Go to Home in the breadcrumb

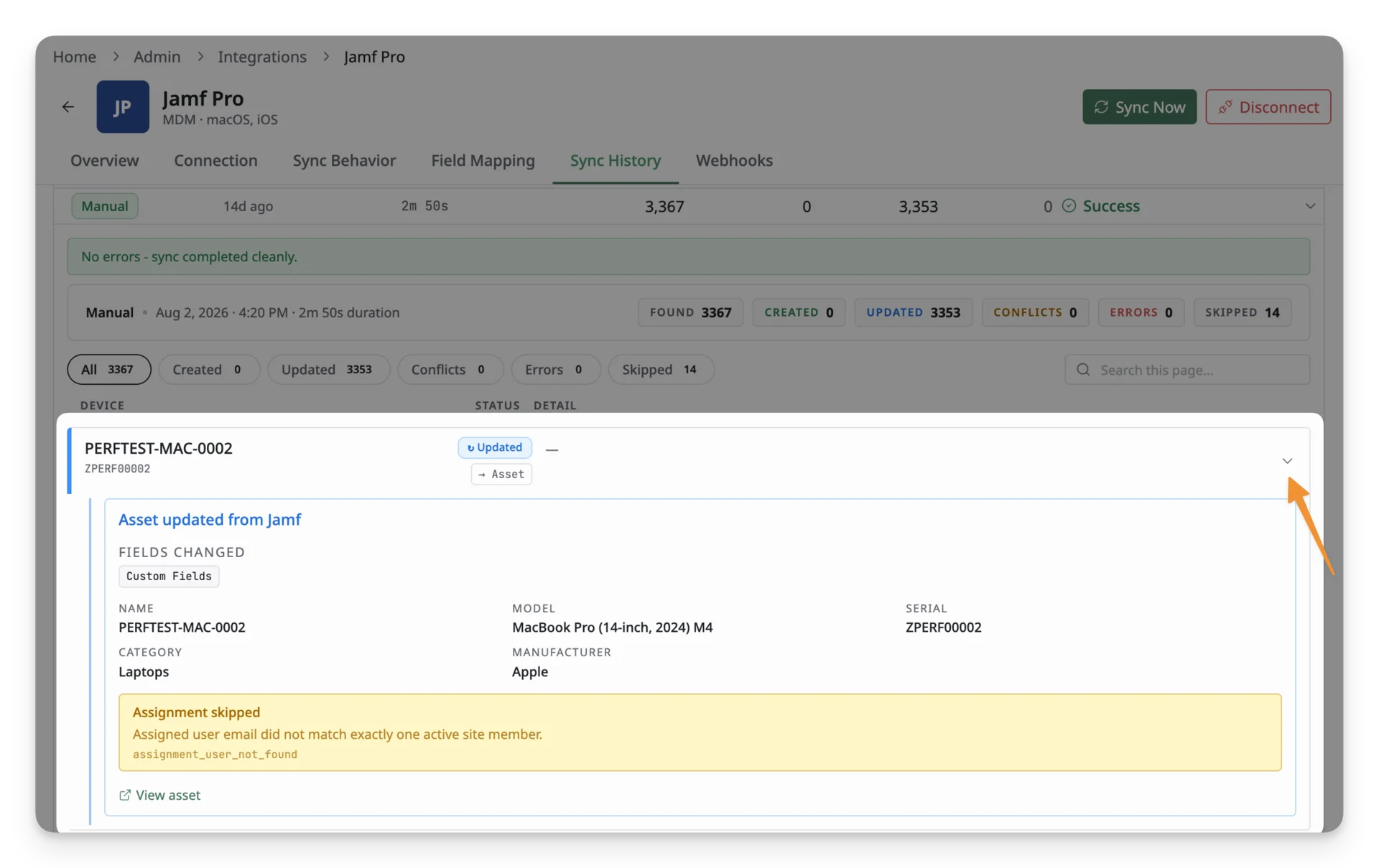[75, 57]
